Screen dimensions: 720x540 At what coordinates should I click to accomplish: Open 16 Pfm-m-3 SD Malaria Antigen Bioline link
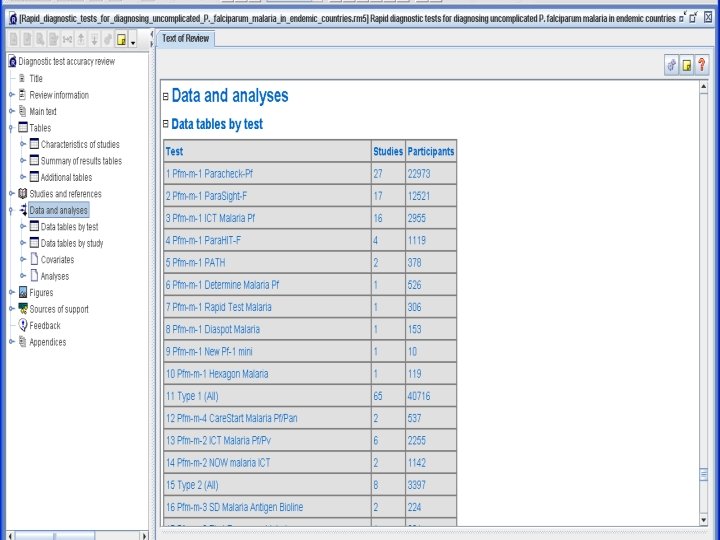(x=234, y=507)
